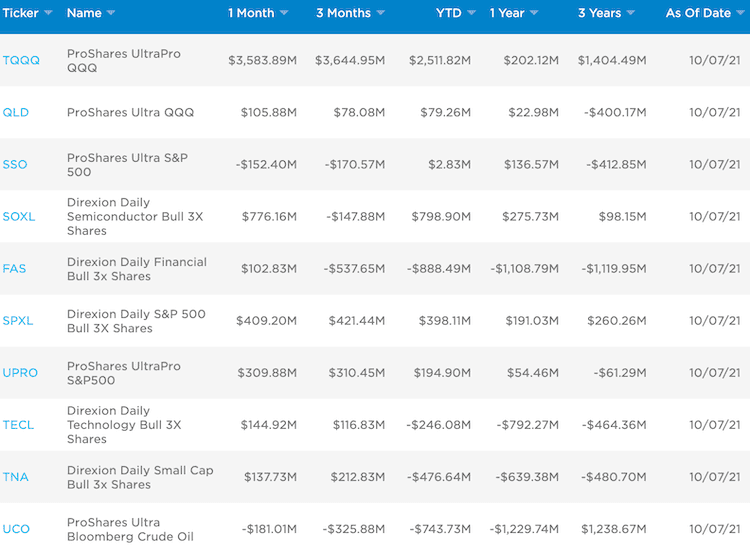Select Direxion Daily Financial Bull 3x Shares

point(137,269)
